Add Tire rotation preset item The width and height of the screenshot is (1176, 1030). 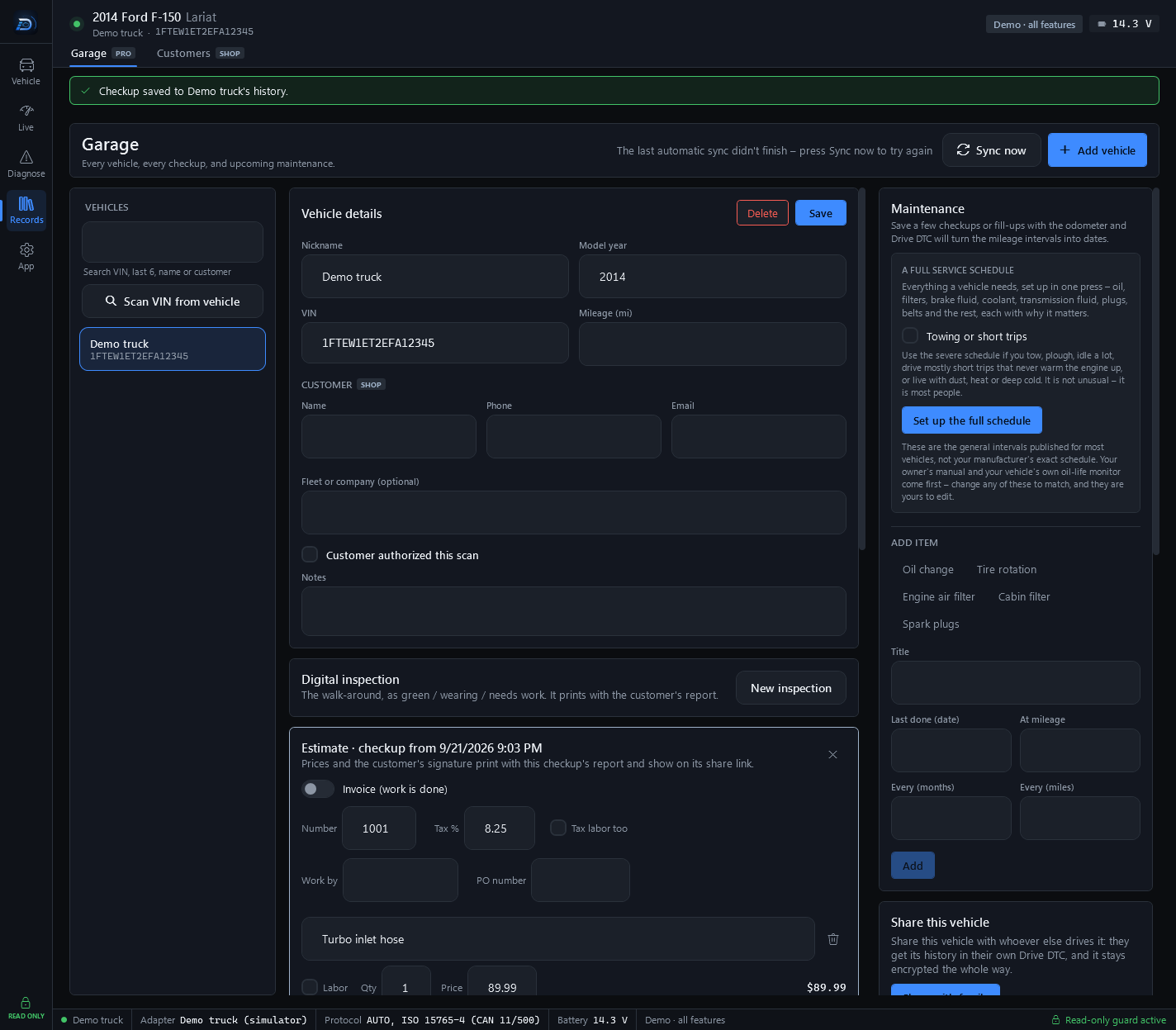tap(1006, 570)
